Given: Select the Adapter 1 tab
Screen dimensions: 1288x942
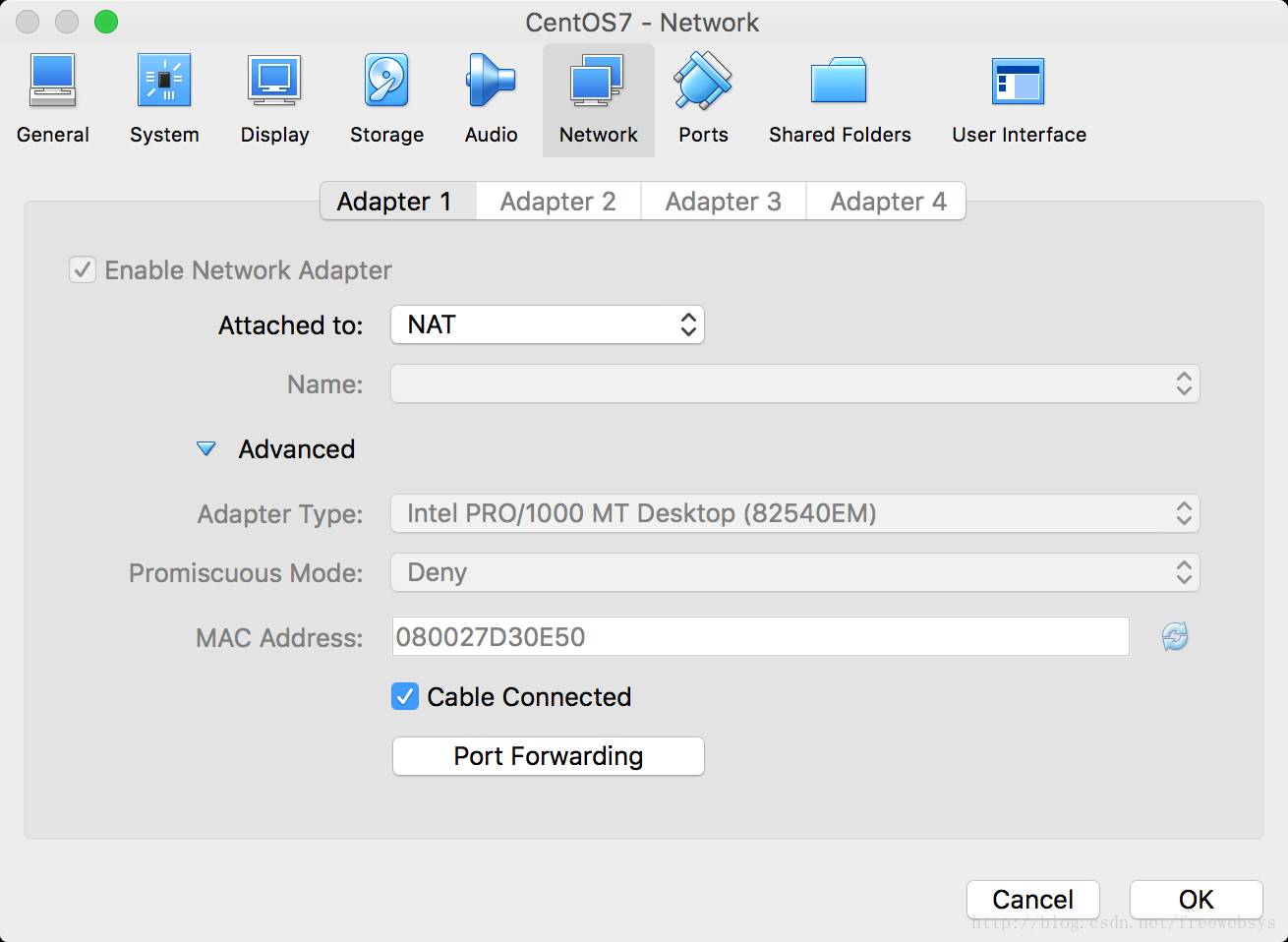Looking at the screenshot, I should pyautogui.click(x=398, y=201).
